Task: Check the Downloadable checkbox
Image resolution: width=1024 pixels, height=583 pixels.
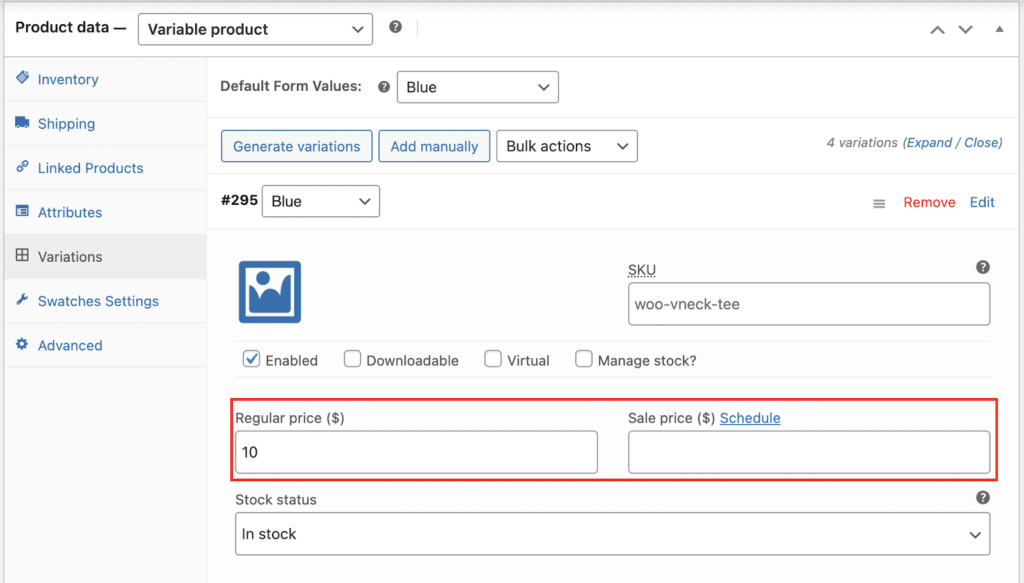Action: (x=352, y=359)
